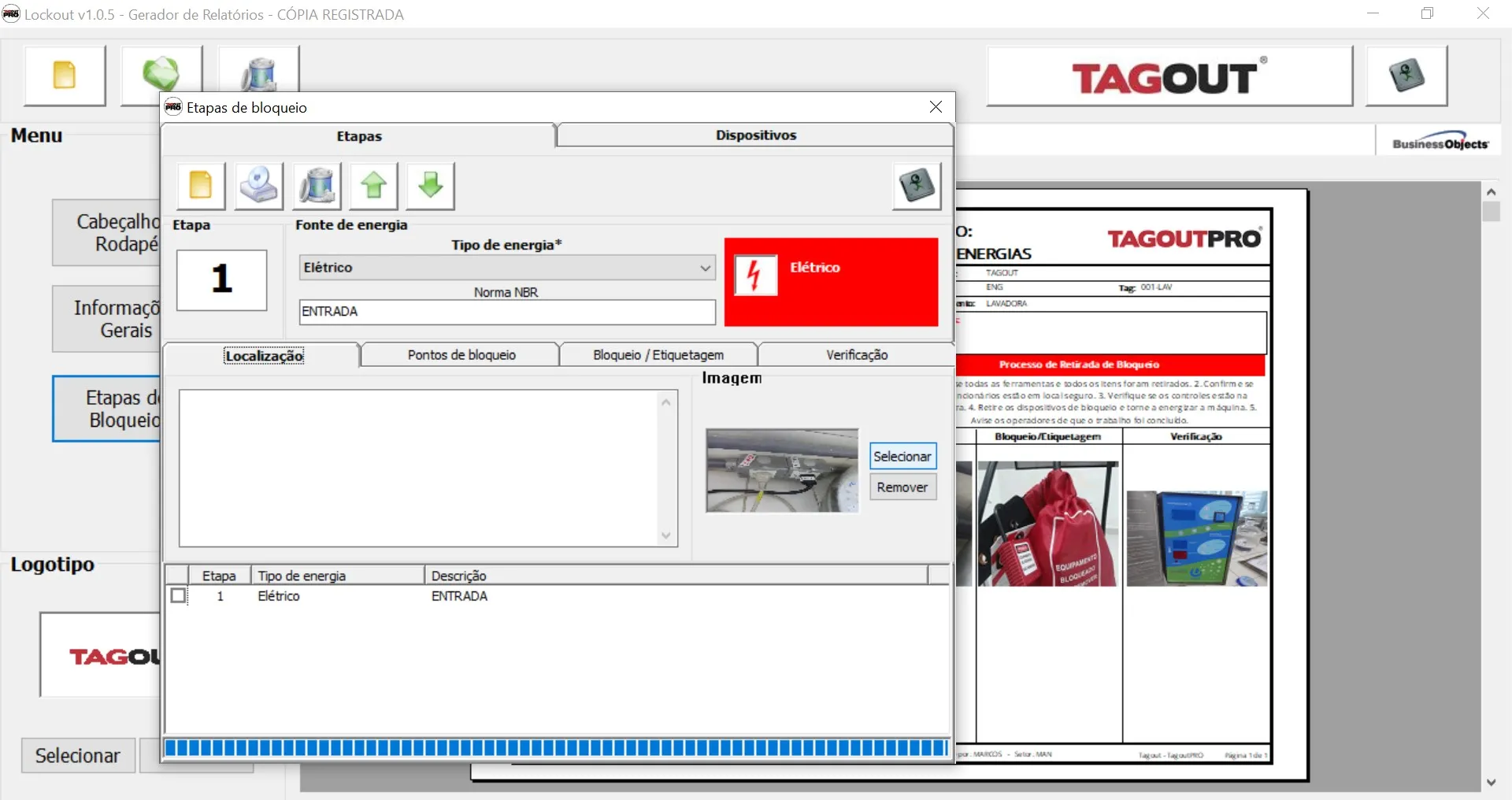Image resolution: width=1512 pixels, height=800 pixels.
Task: Click the Remover image button
Action: click(x=902, y=487)
